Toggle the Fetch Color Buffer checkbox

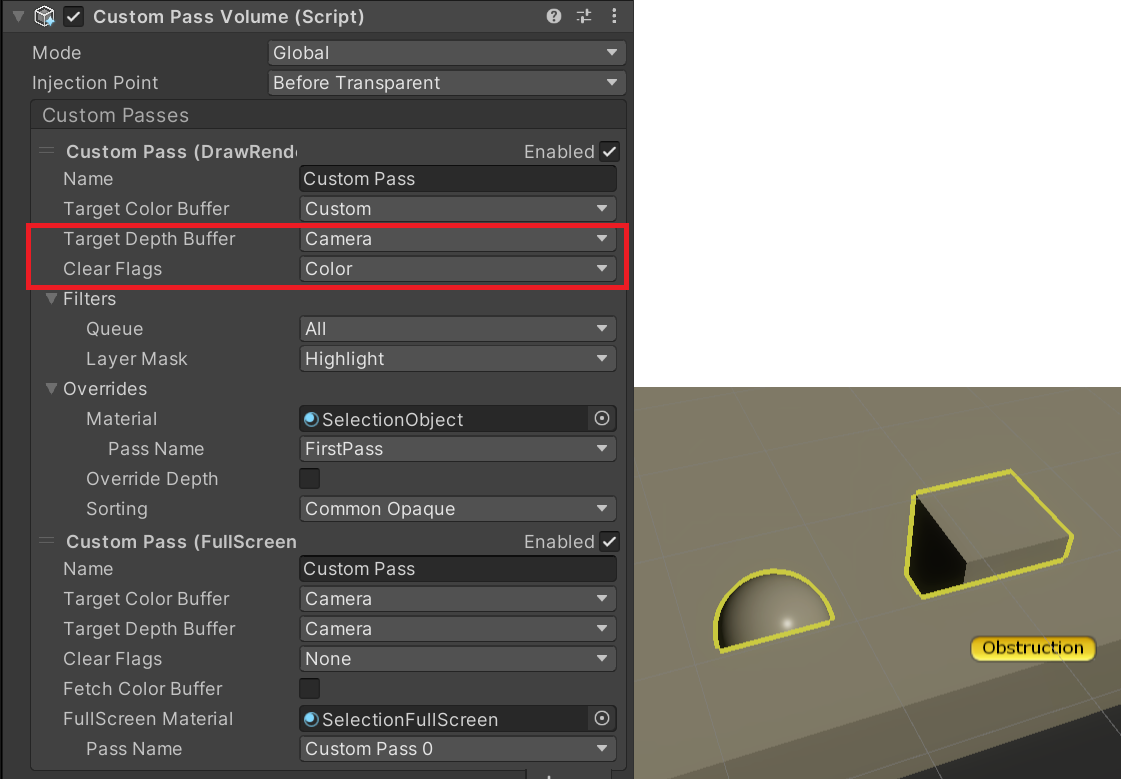(309, 689)
